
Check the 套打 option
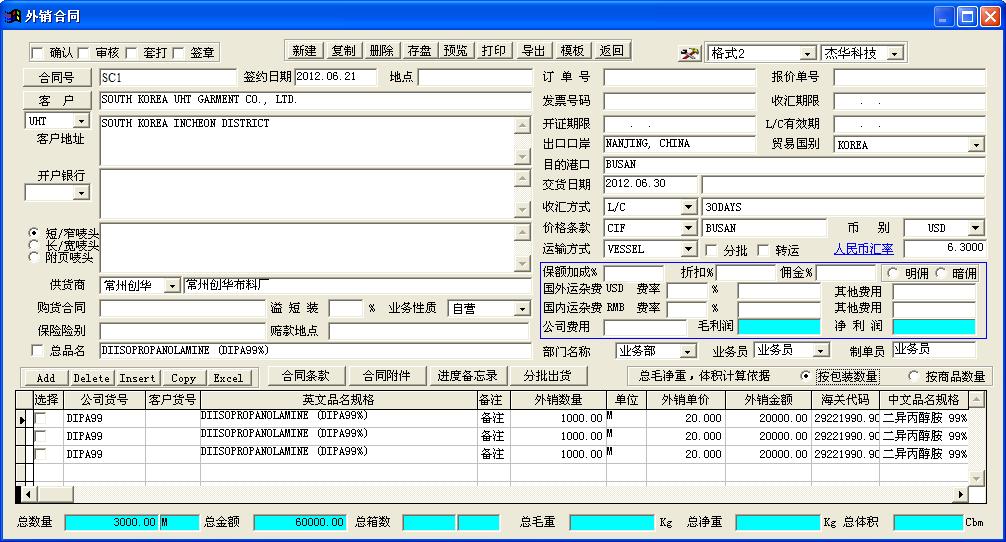pos(132,53)
